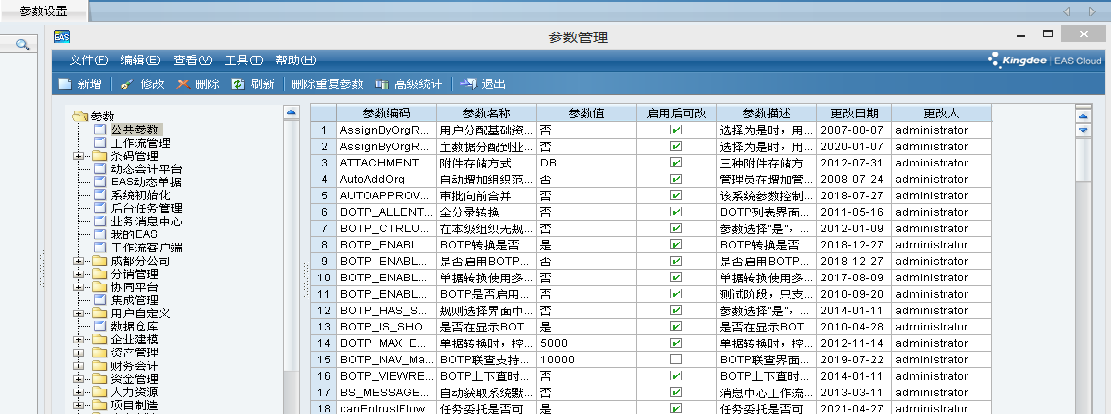
Task: Open the 查看(V) menu
Action: tap(193, 61)
